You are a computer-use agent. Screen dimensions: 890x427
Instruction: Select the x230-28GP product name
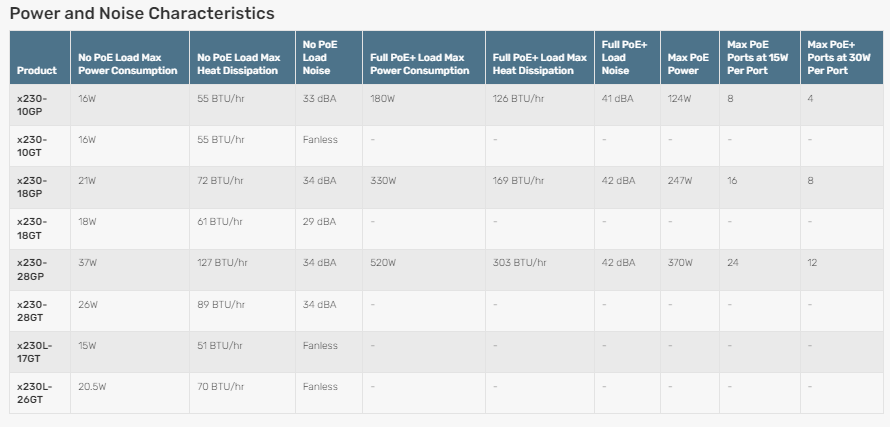32,269
